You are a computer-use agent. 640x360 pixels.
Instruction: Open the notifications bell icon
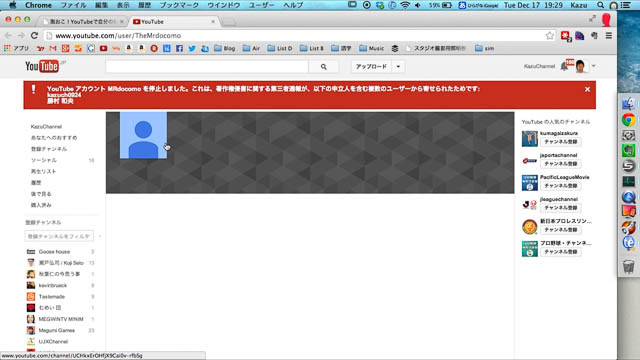[x=564, y=66]
